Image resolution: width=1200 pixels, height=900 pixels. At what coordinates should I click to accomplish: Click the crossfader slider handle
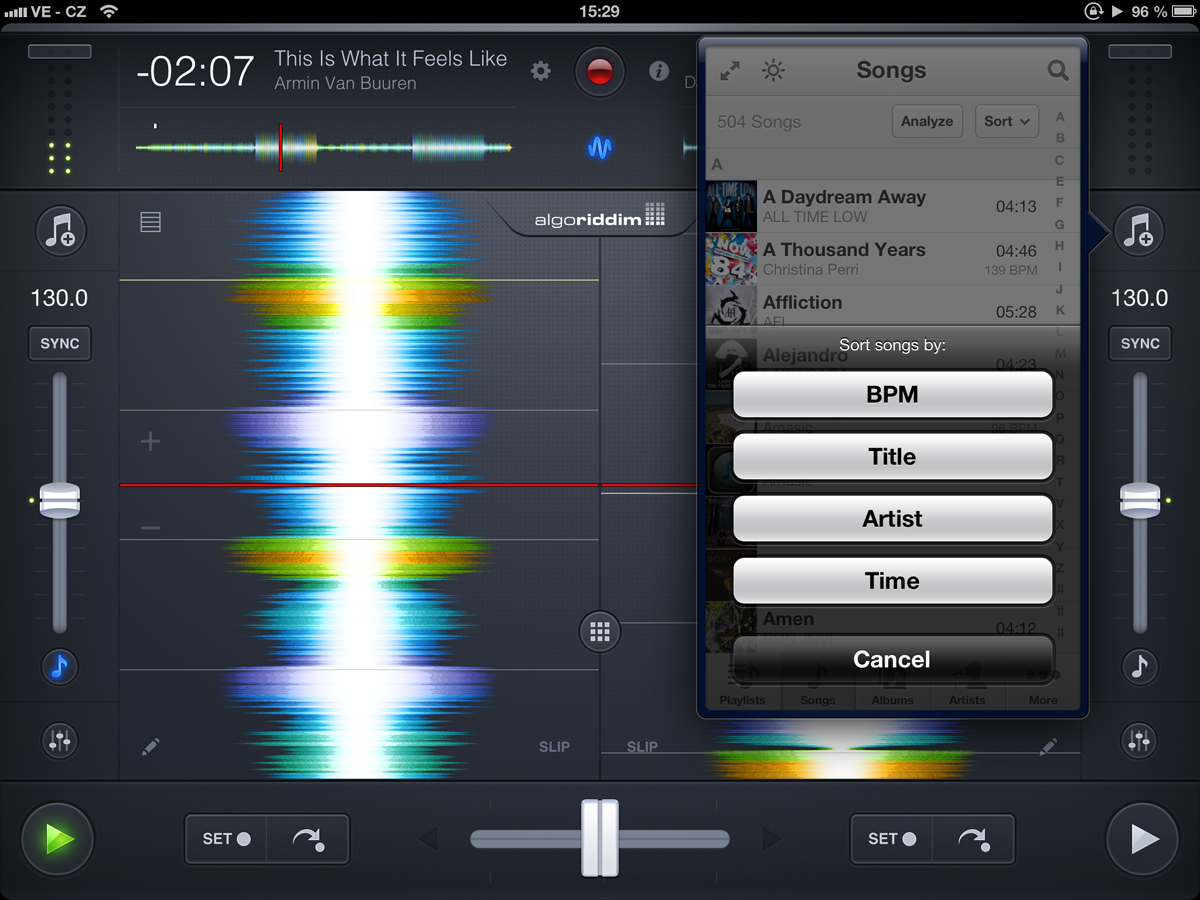pyautogui.click(x=600, y=838)
